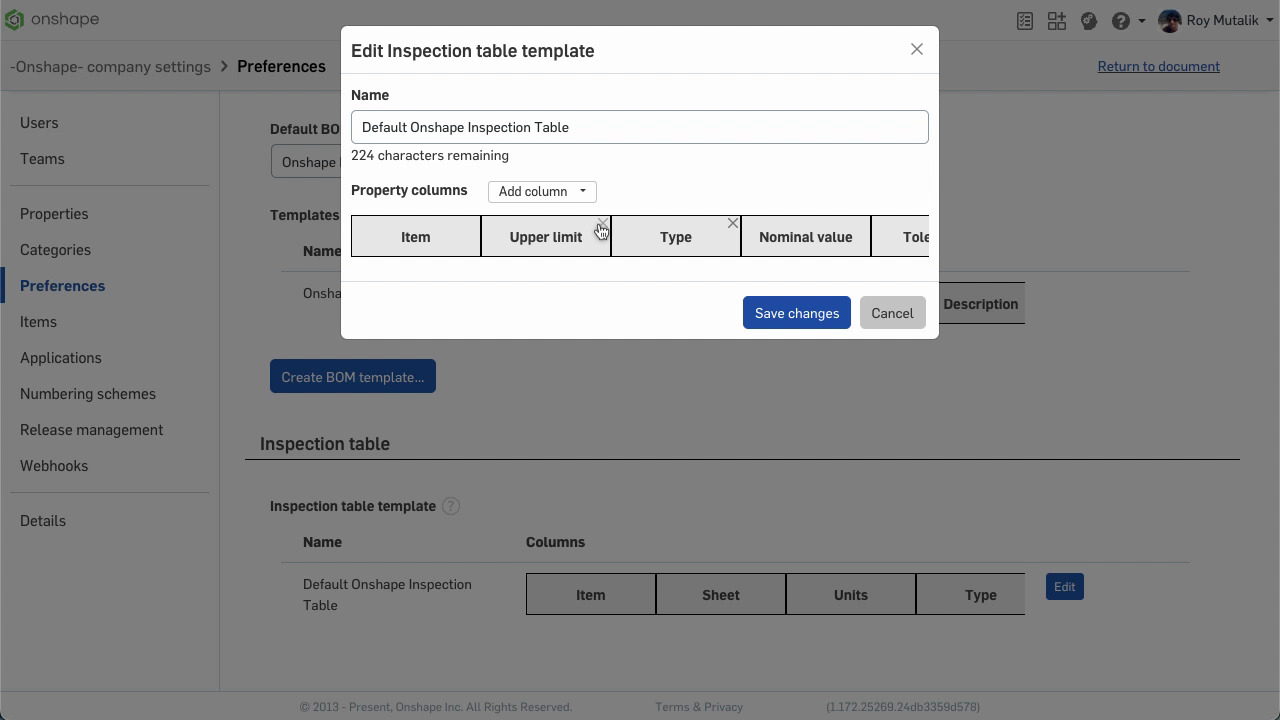Open the Onshape logo home link
Viewport: 1280px width, 720px height.
coord(52,20)
